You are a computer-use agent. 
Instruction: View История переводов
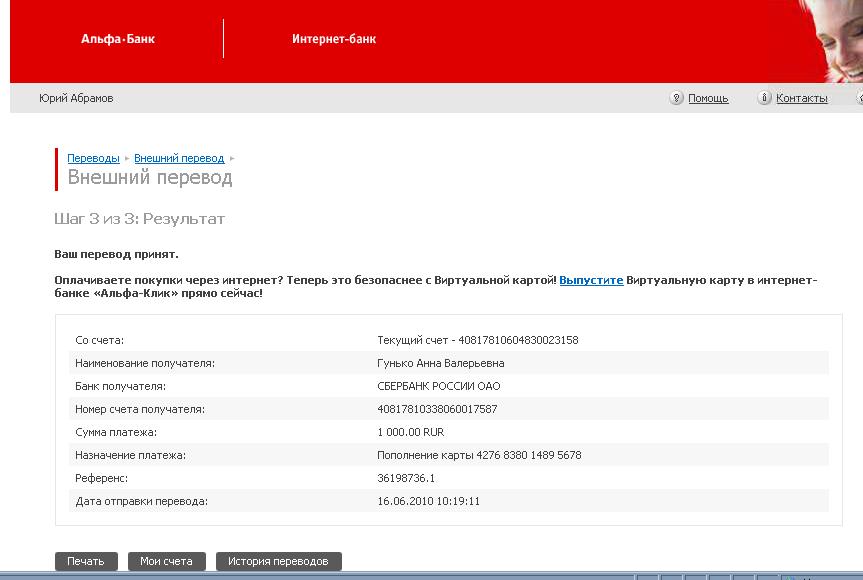[278, 561]
